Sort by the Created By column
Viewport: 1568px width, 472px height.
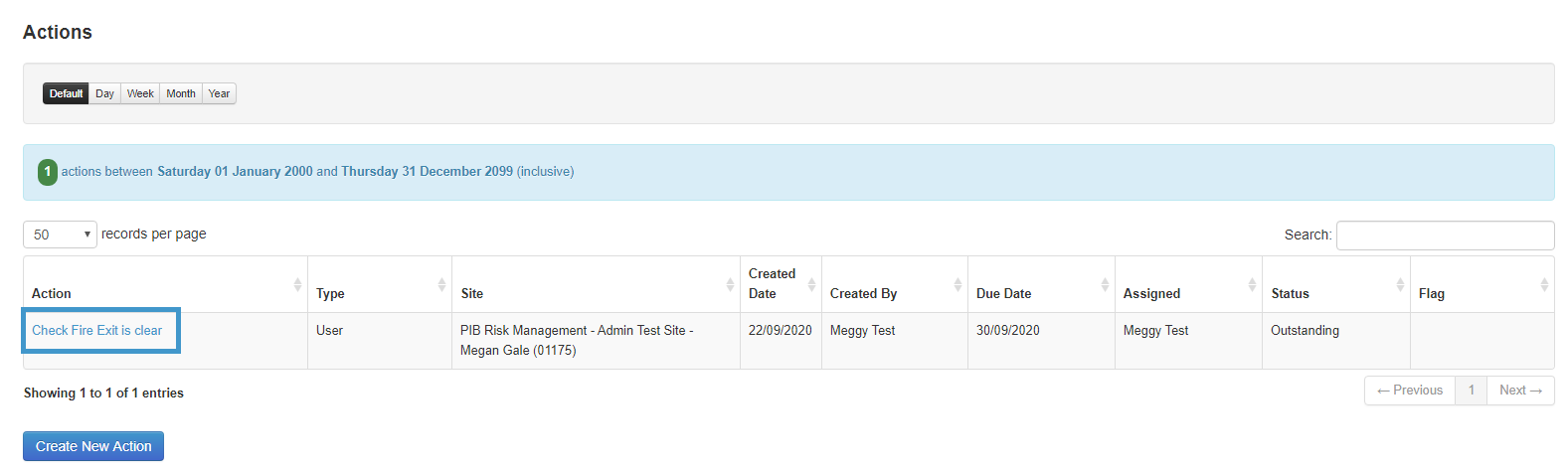tap(895, 284)
